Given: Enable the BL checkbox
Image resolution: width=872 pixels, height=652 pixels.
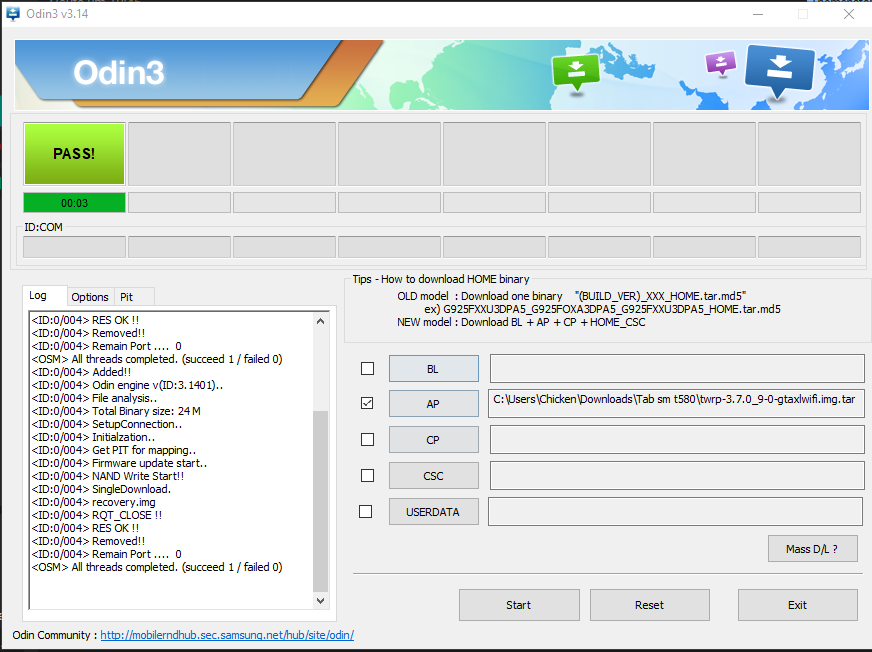Looking at the screenshot, I should (367, 368).
